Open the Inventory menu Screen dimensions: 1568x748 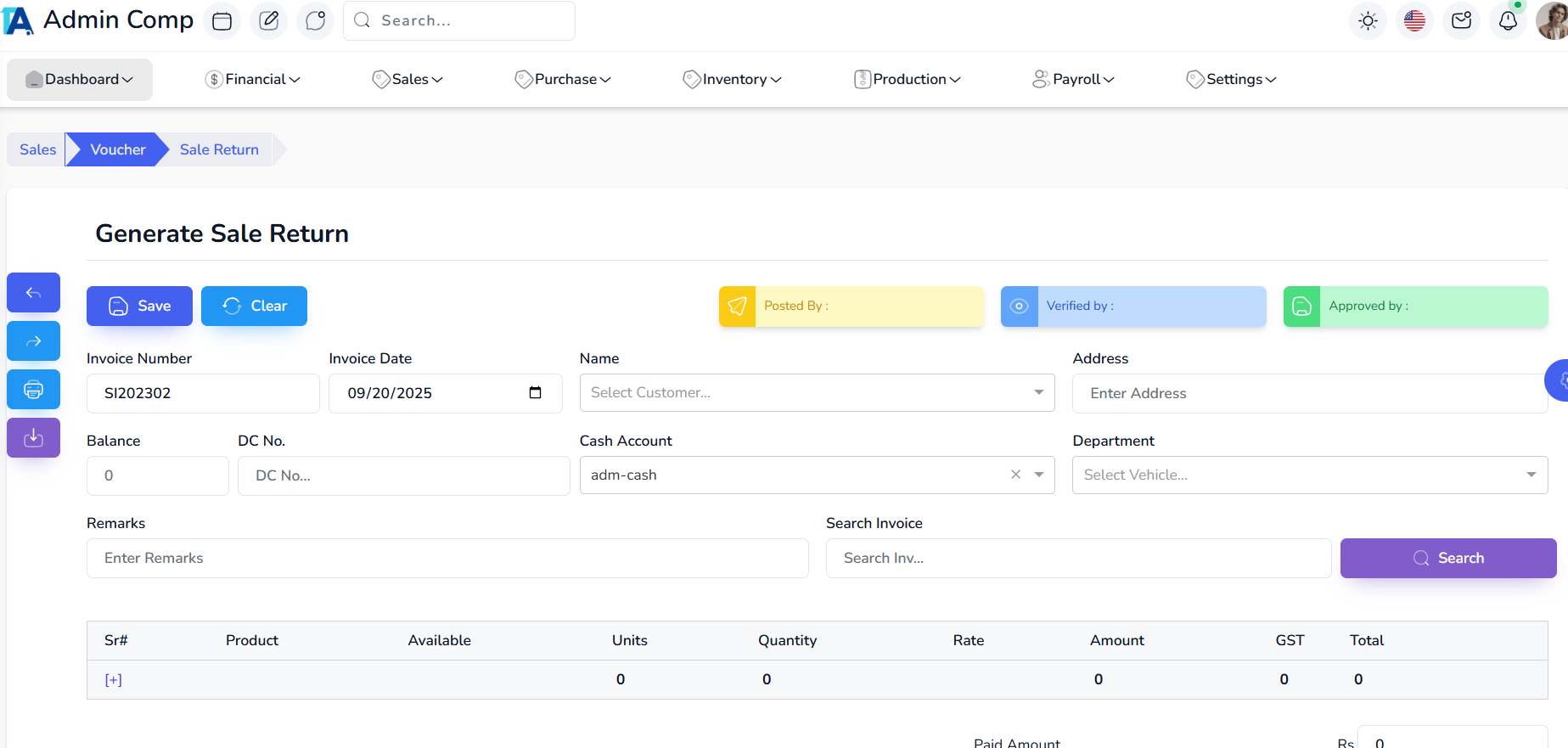pyautogui.click(x=732, y=79)
